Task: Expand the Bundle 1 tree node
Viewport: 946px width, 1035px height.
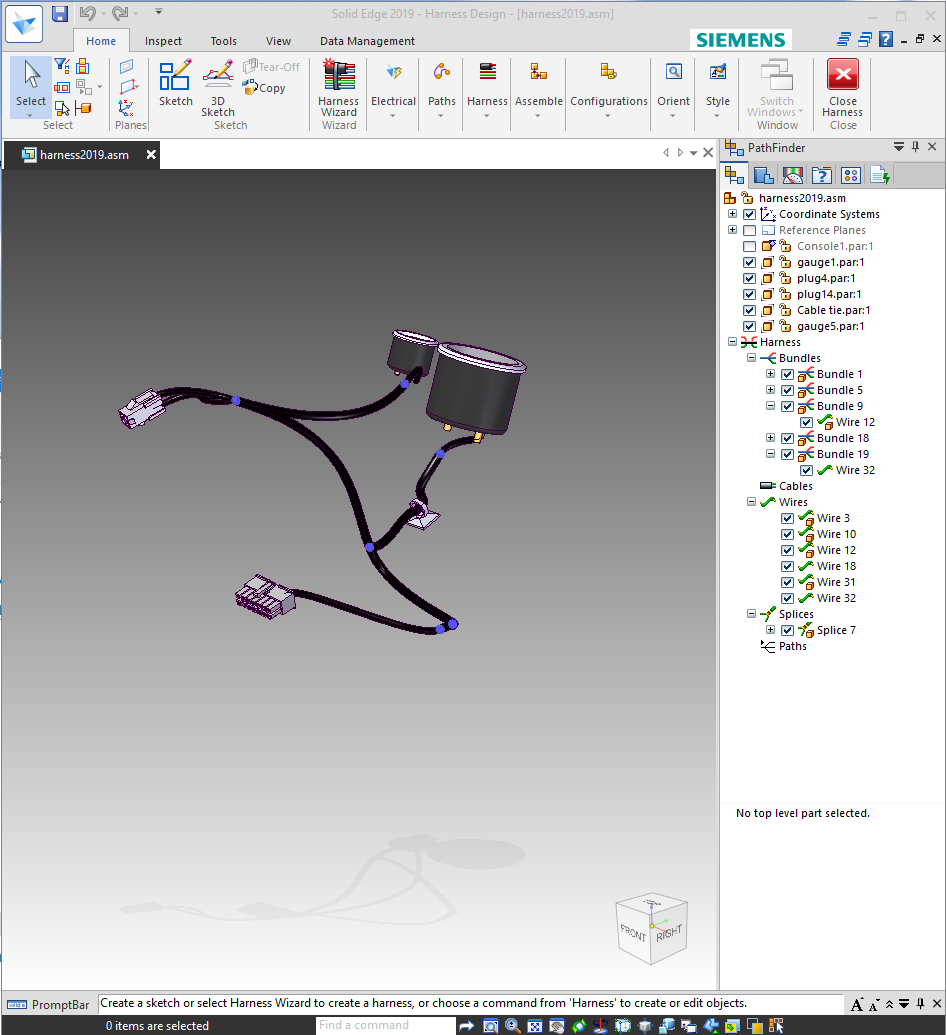Action: (769, 374)
